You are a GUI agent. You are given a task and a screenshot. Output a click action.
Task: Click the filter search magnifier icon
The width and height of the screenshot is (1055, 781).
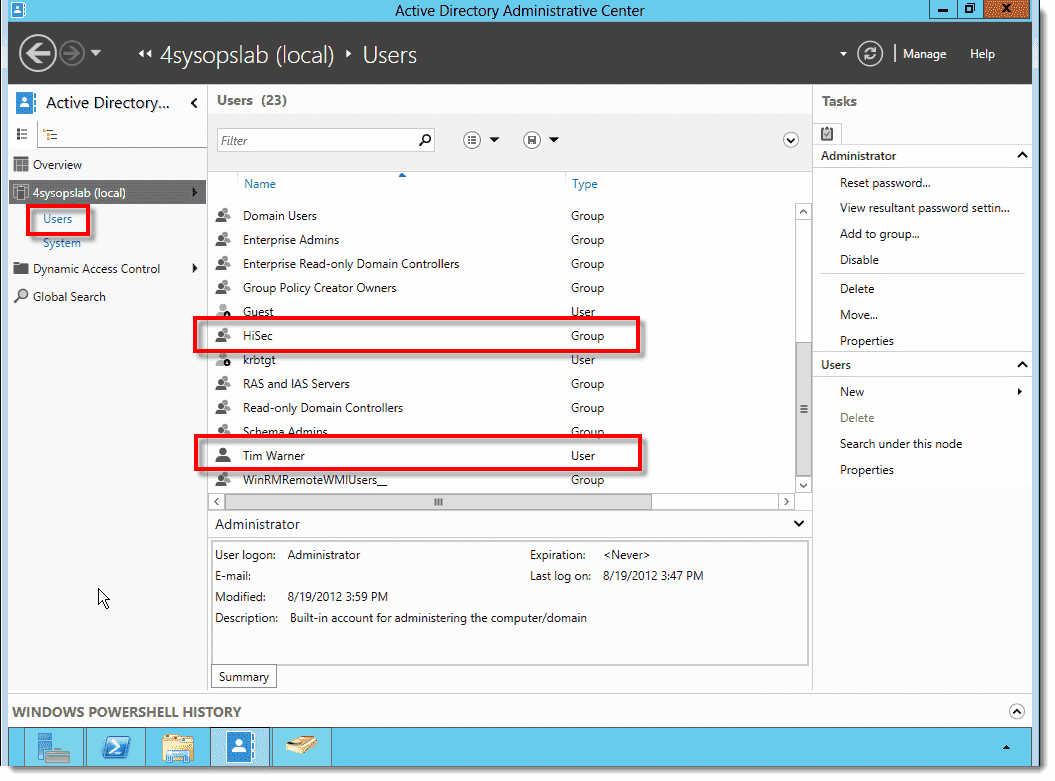click(x=425, y=140)
